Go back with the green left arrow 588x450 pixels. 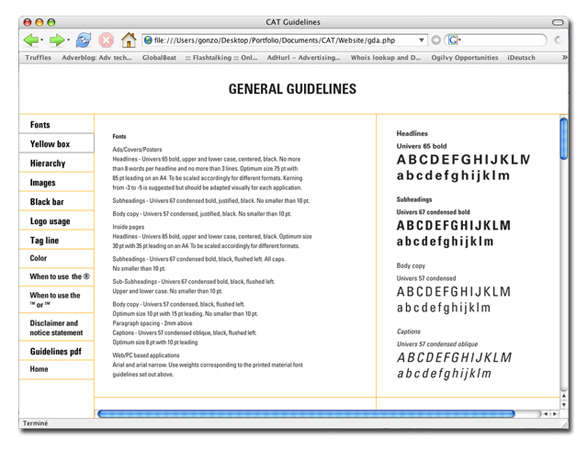tap(30, 40)
